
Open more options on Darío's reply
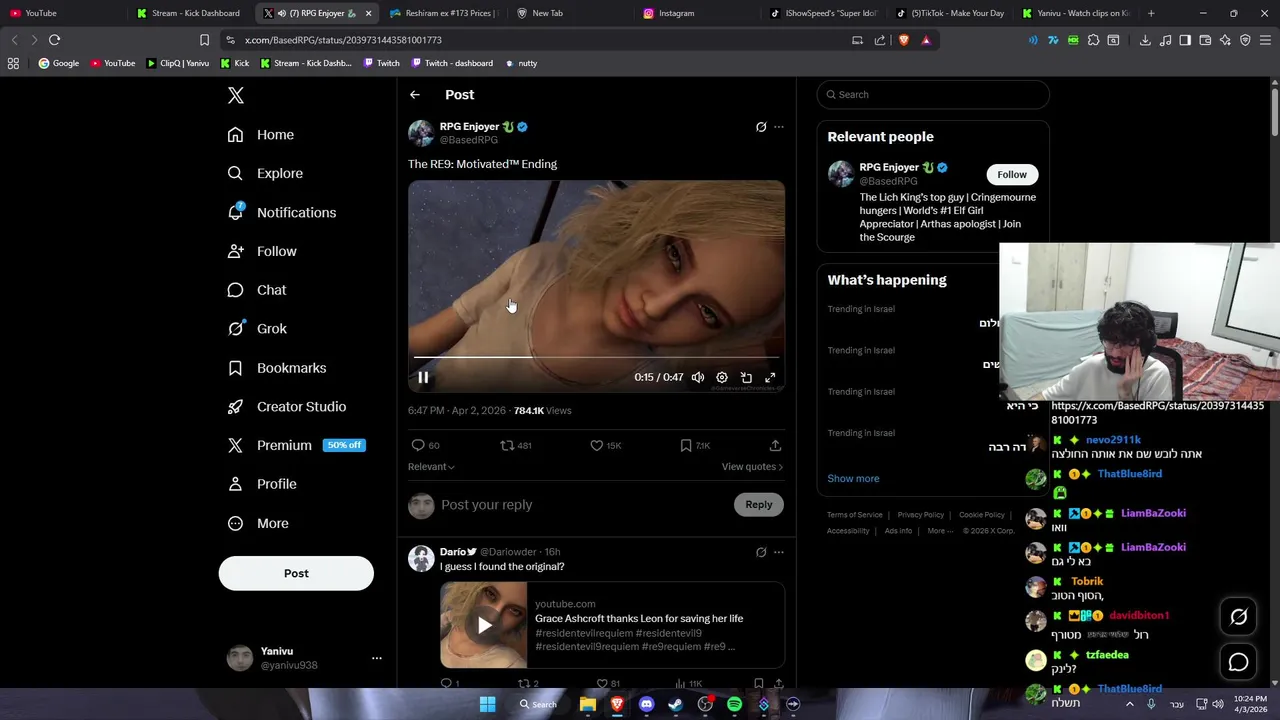click(779, 552)
